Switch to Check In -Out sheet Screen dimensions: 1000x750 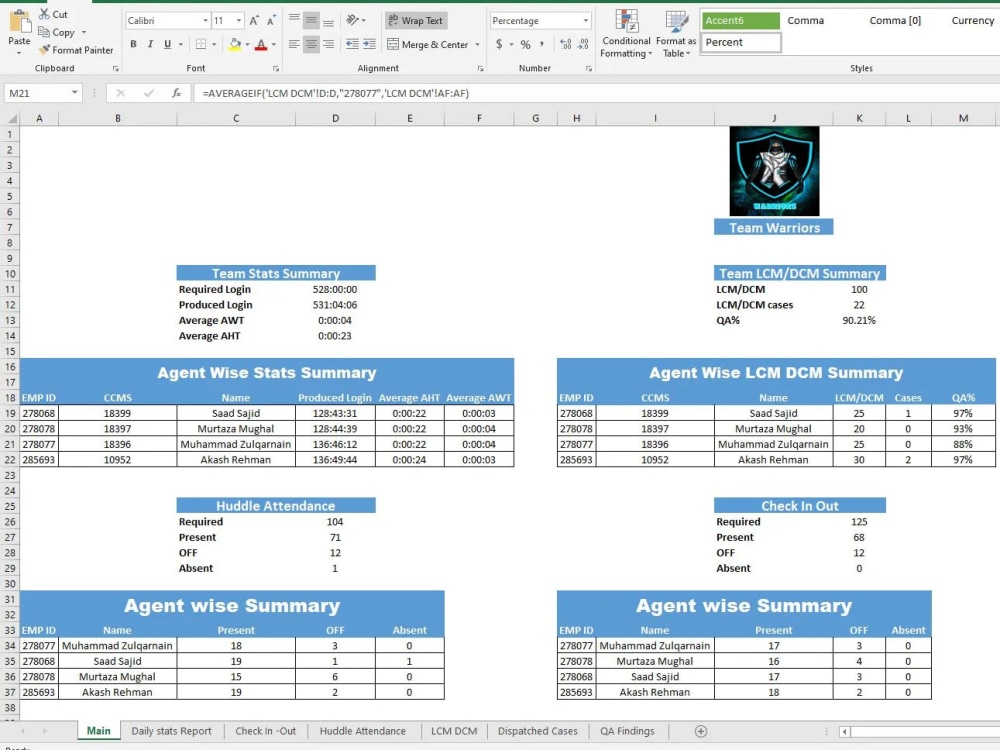(265, 731)
